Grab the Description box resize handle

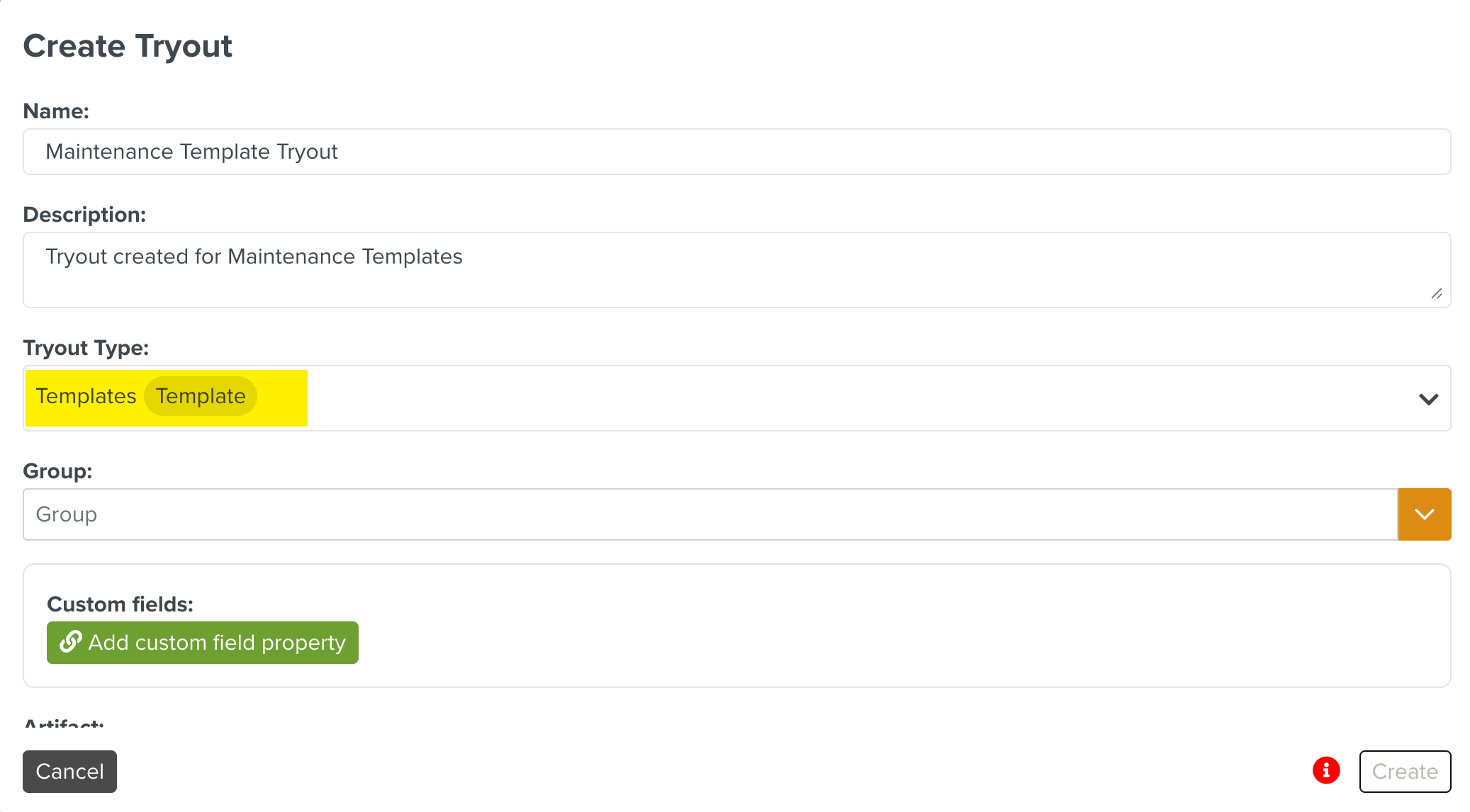click(x=1436, y=293)
